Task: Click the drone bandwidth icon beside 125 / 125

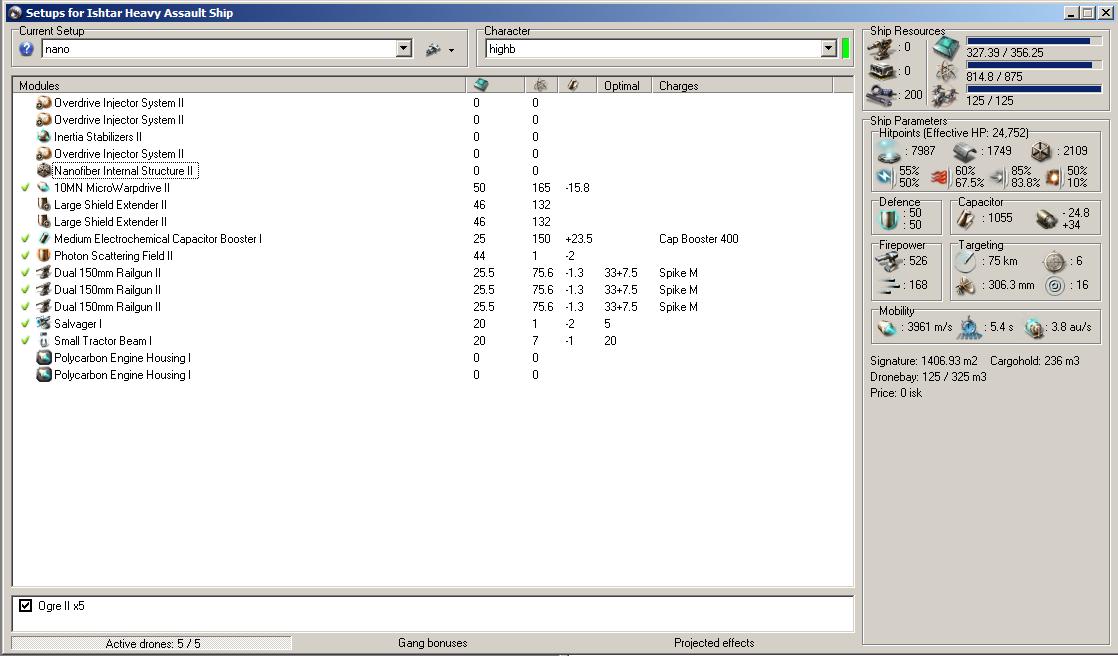Action: pos(946,96)
